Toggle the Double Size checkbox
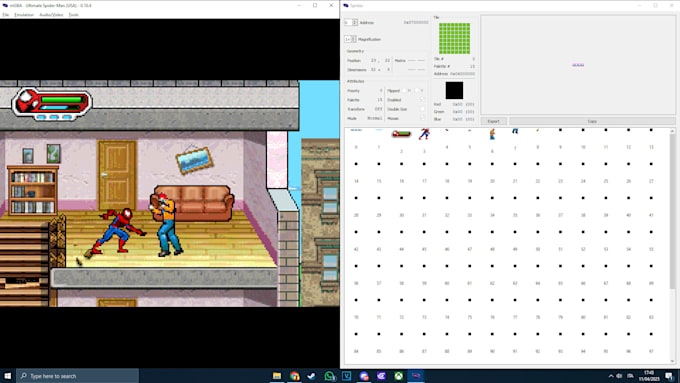 [x=423, y=109]
